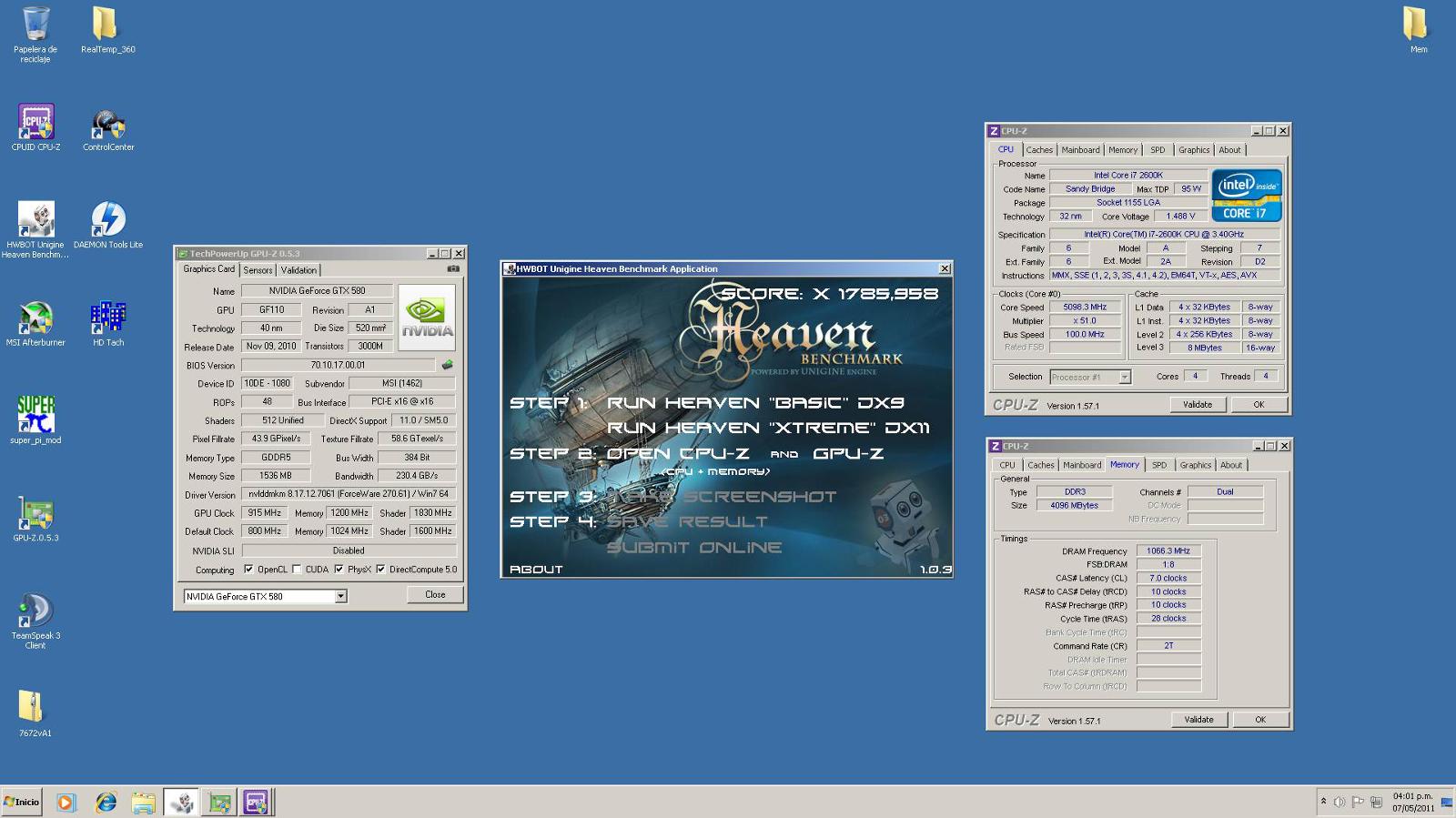
Task: Click the GPU-Z screenshot camera icon
Action: click(452, 268)
